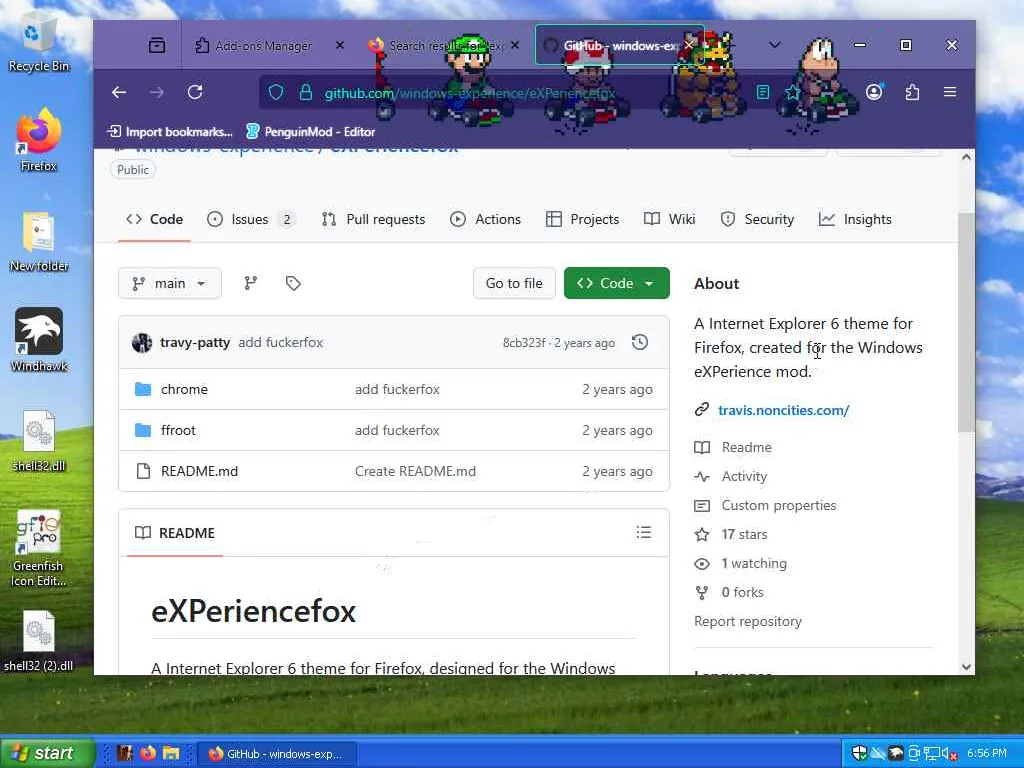The height and width of the screenshot is (768, 1024).
Task: Open Firefox View tab list icon
Action: coord(157,45)
